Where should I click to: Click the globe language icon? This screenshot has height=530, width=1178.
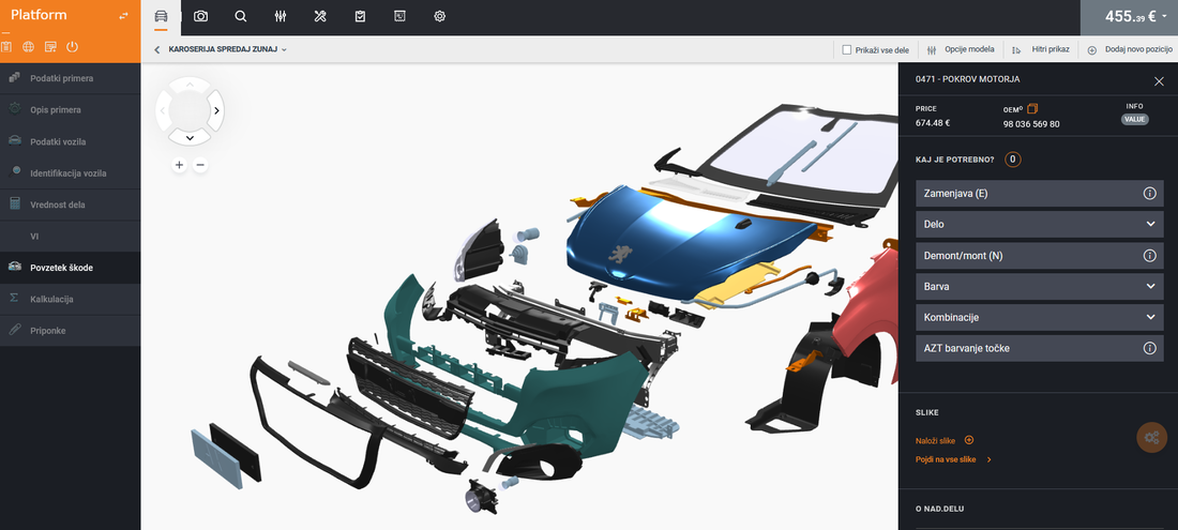point(28,47)
